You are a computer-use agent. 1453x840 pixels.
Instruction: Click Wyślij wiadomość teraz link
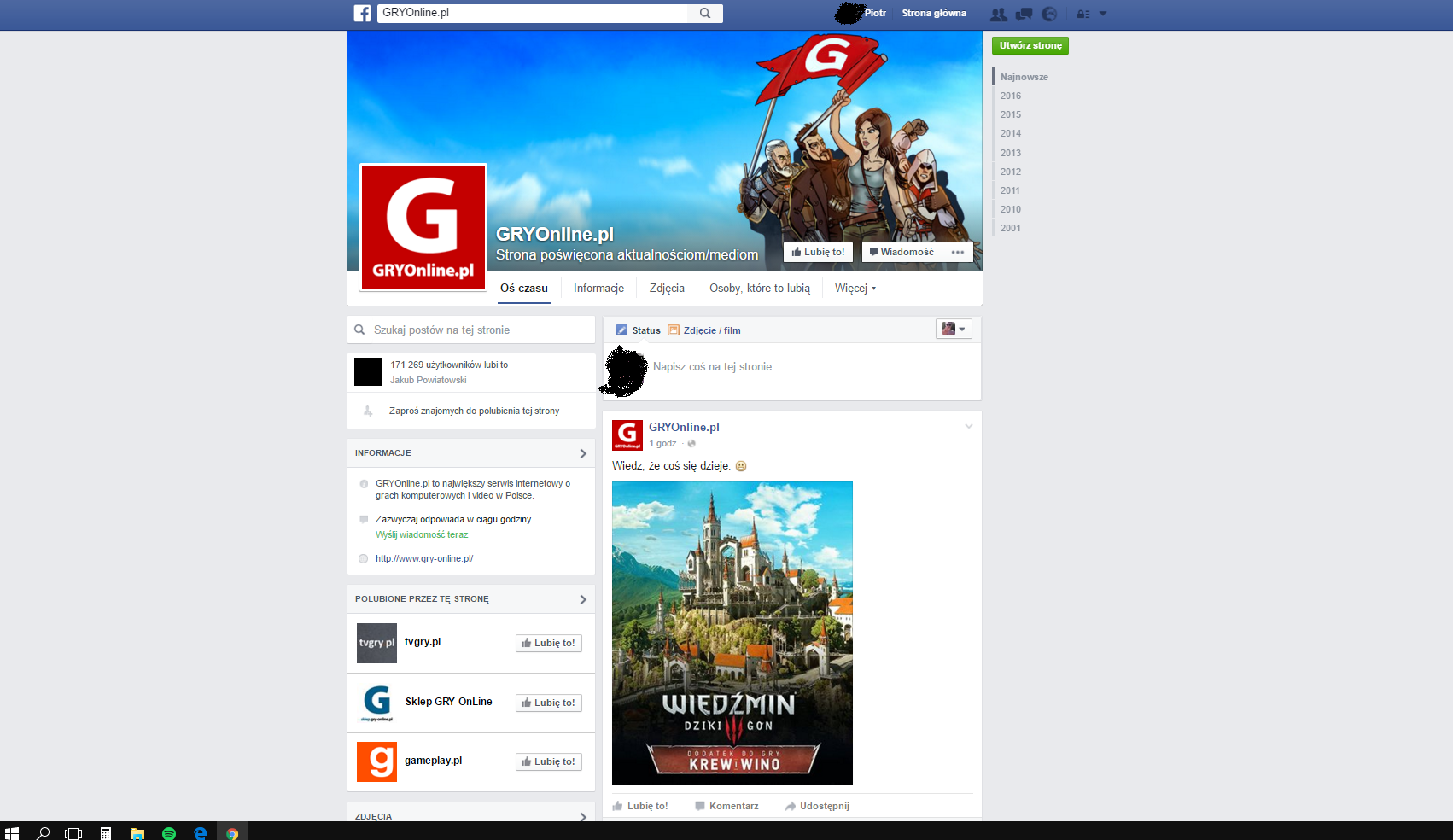click(x=422, y=534)
